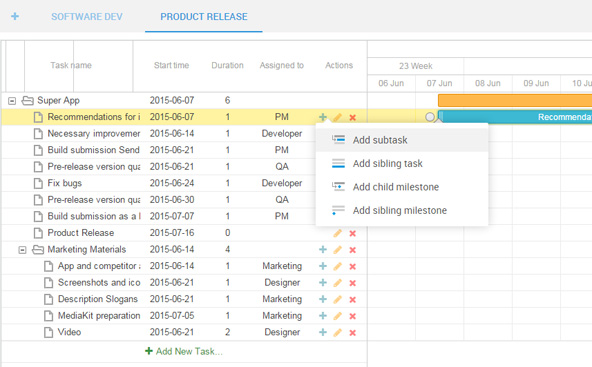Image resolution: width=592 pixels, height=367 pixels.
Task: Click add icon on Recommendations row
Action: (x=323, y=117)
